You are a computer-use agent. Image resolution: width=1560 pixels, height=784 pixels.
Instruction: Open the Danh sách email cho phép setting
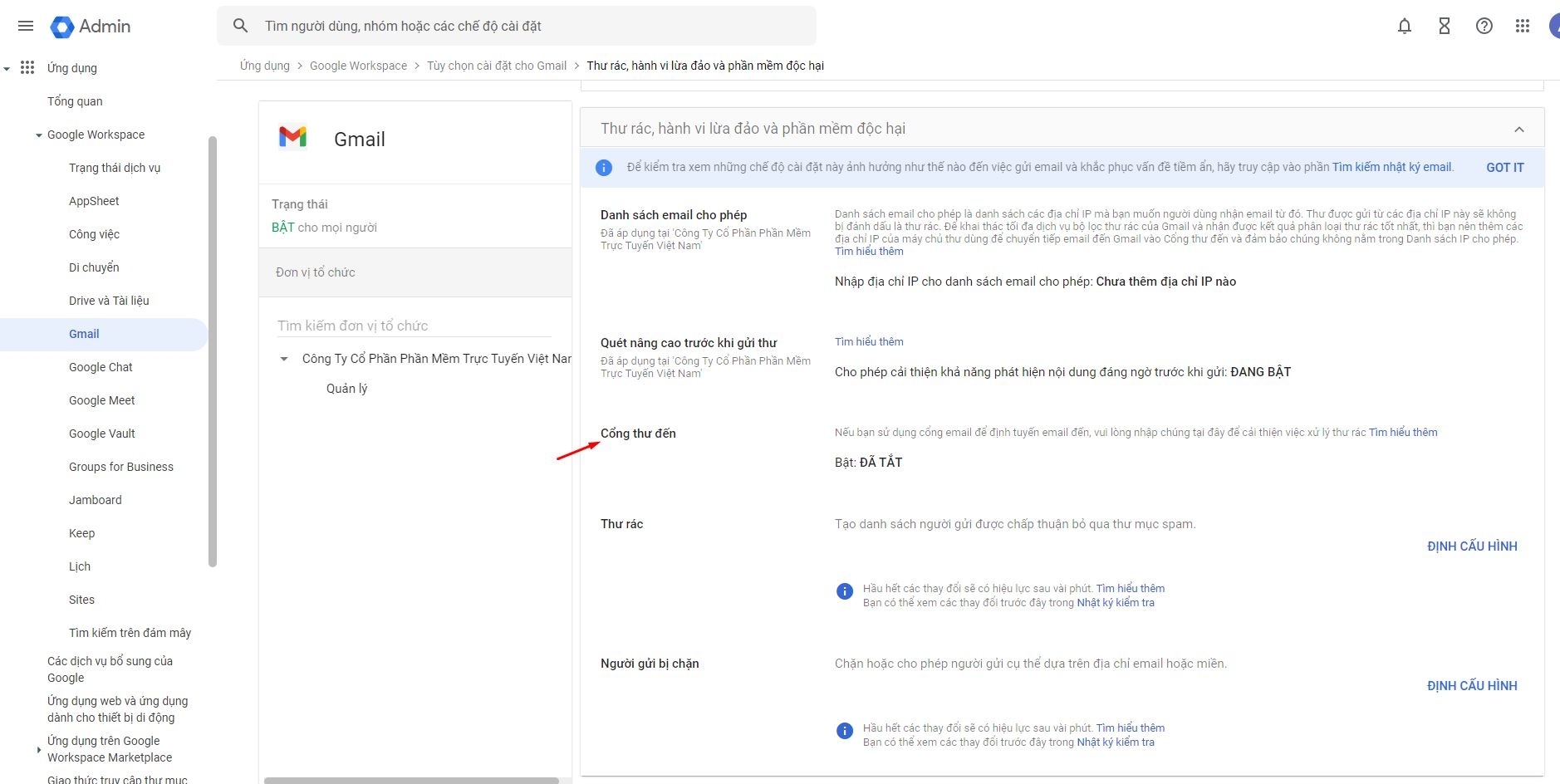[x=674, y=215]
